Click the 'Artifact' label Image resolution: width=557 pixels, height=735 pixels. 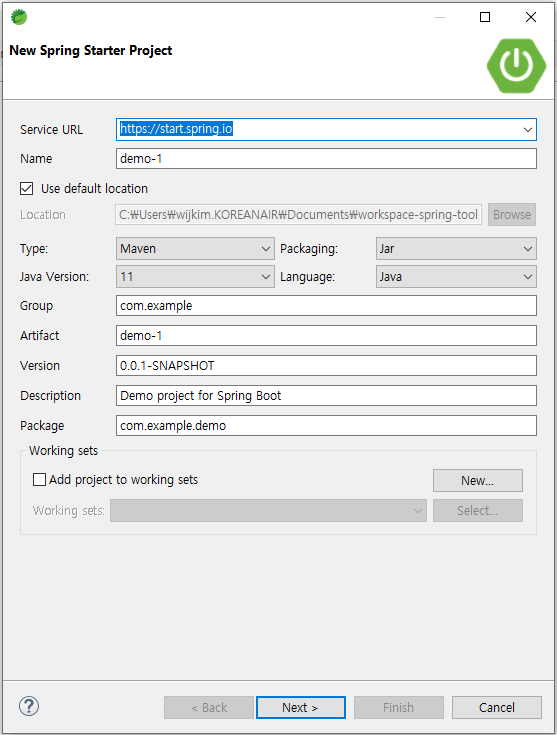40,336
